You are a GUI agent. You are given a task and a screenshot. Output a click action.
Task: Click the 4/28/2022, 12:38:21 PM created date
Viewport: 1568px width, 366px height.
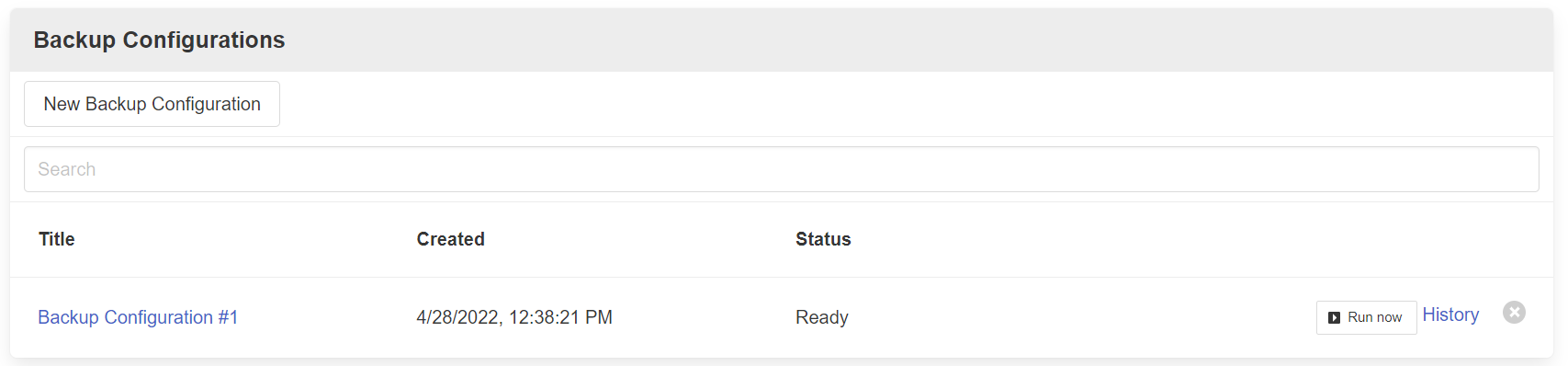[514, 317]
